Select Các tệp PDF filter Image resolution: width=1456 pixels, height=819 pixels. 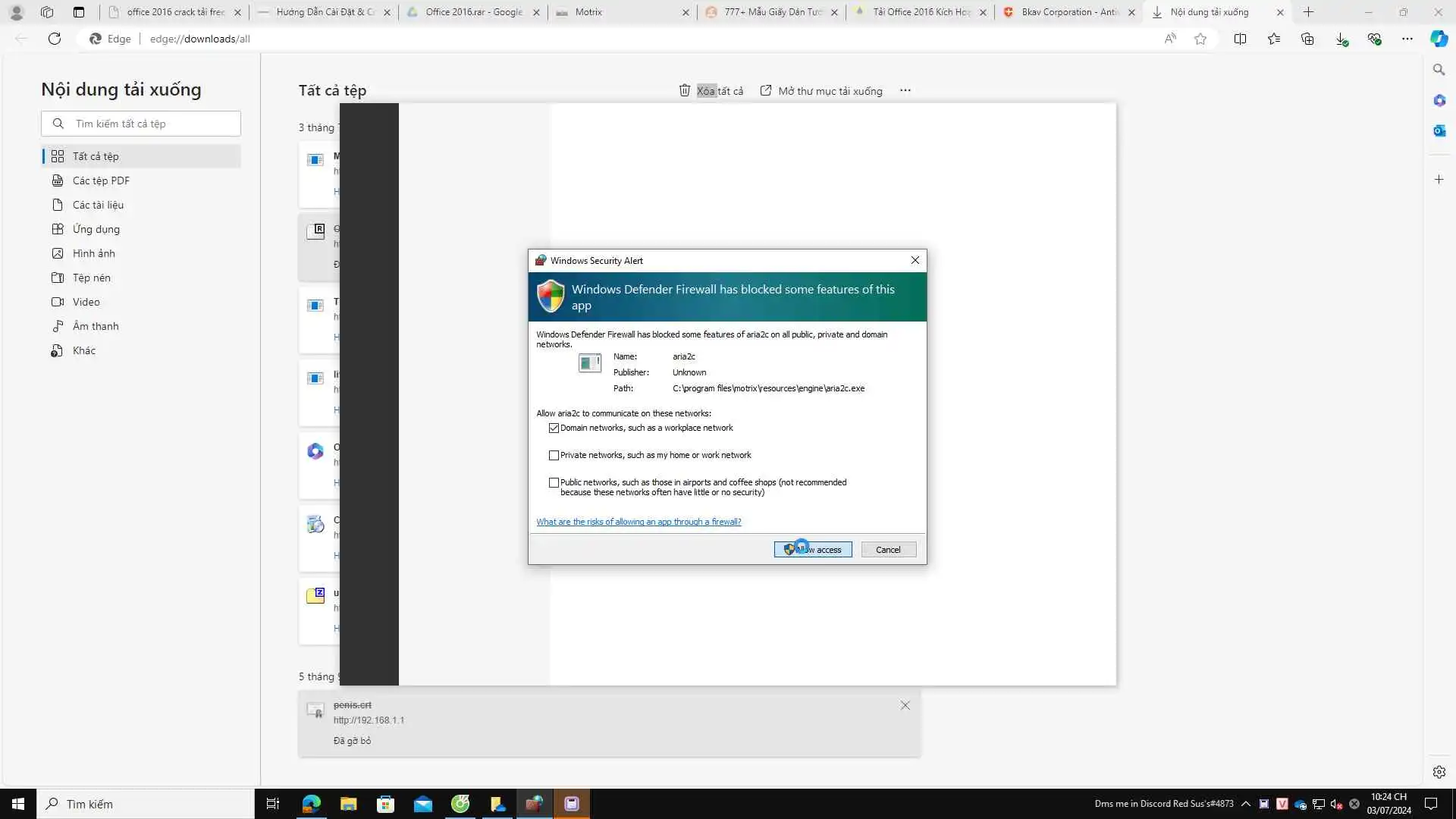pos(101,180)
